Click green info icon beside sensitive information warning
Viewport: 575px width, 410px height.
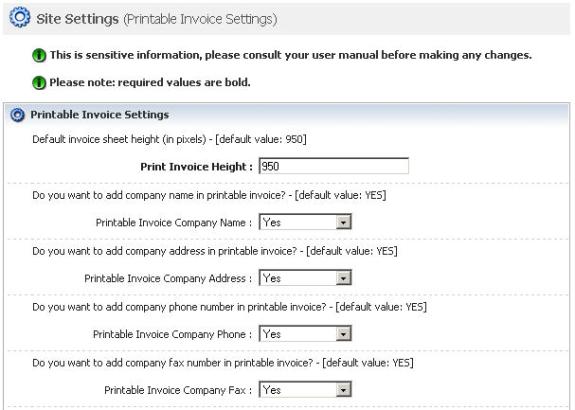click(x=39, y=56)
